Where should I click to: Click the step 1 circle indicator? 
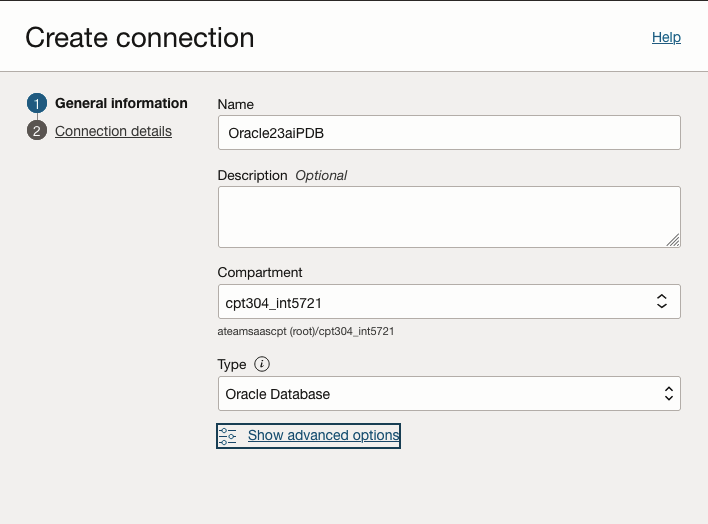point(37,104)
